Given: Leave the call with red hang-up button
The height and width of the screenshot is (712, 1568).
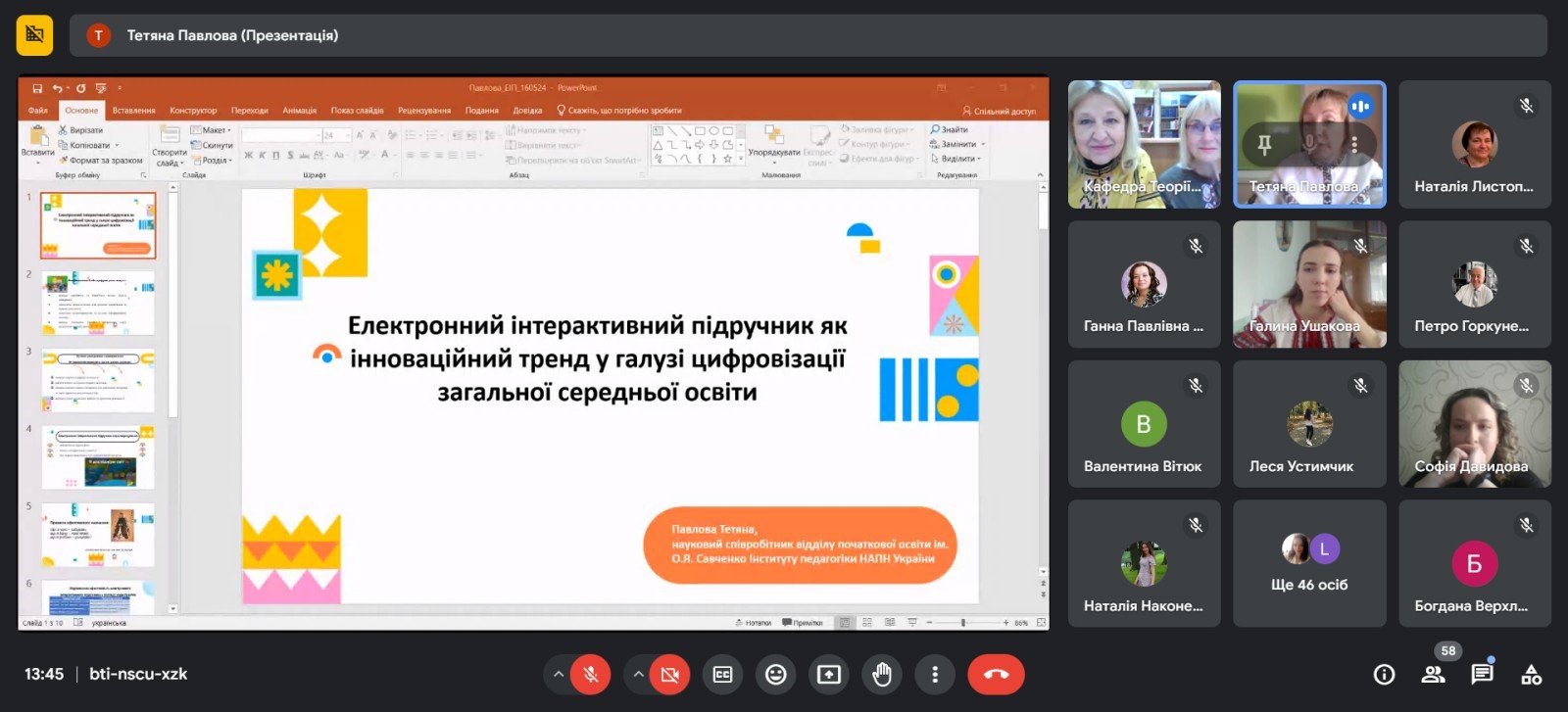Looking at the screenshot, I should [x=996, y=674].
